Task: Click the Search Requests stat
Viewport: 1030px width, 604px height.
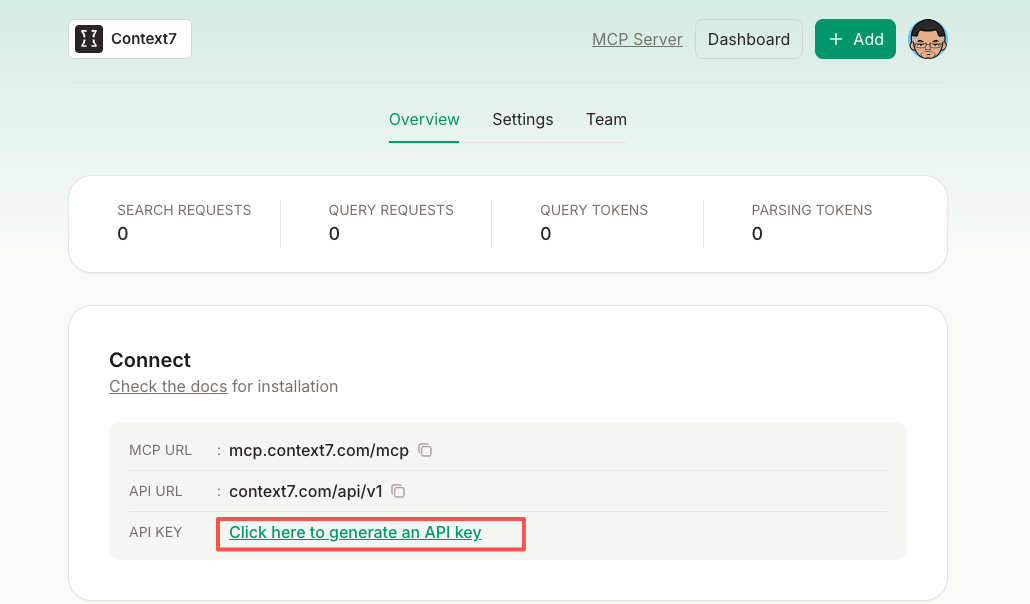Action: point(184,221)
